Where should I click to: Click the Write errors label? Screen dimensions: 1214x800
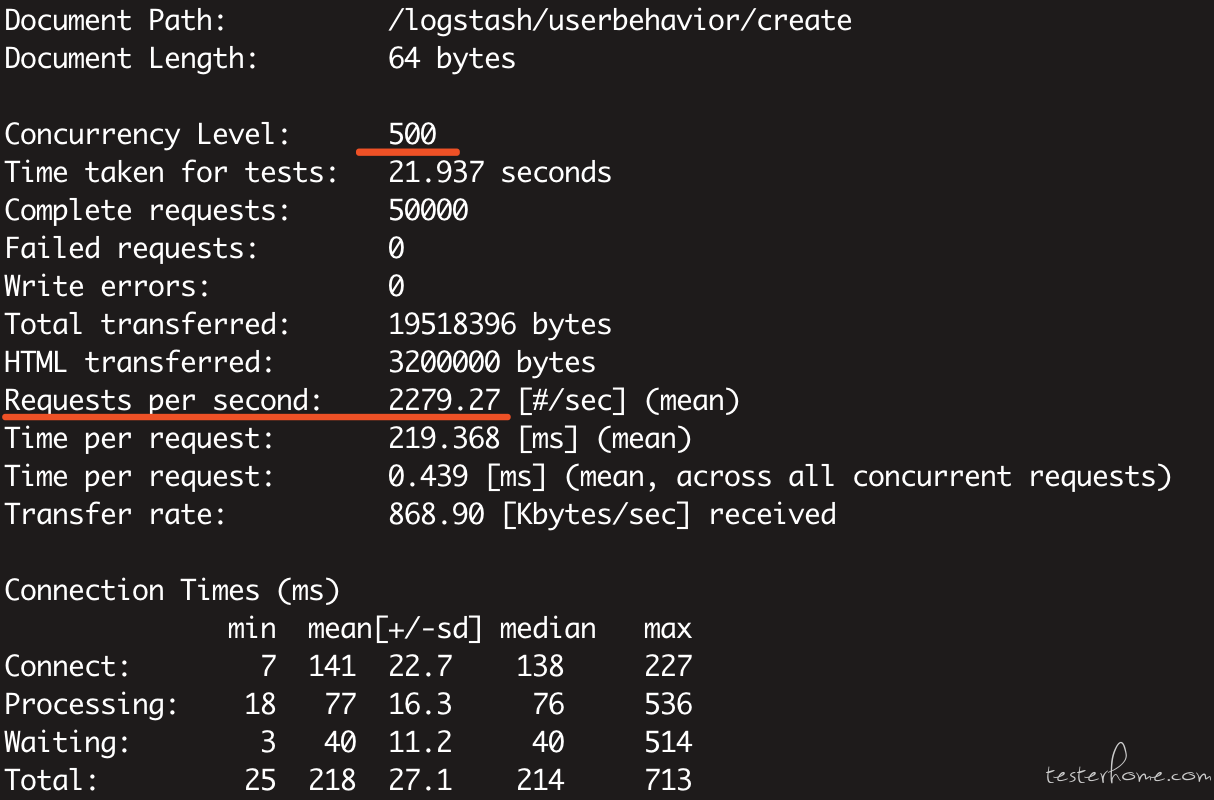pyautogui.click(x=107, y=286)
